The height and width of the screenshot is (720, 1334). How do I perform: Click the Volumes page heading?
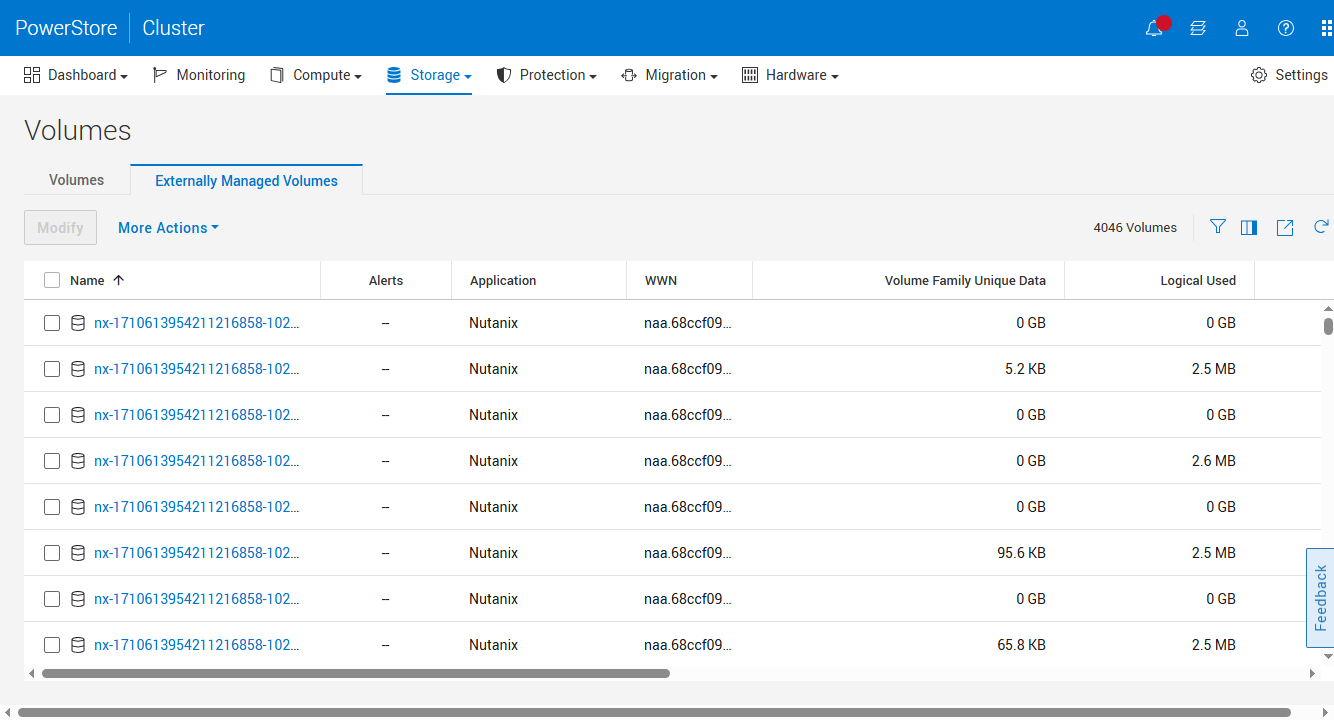click(78, 131)
